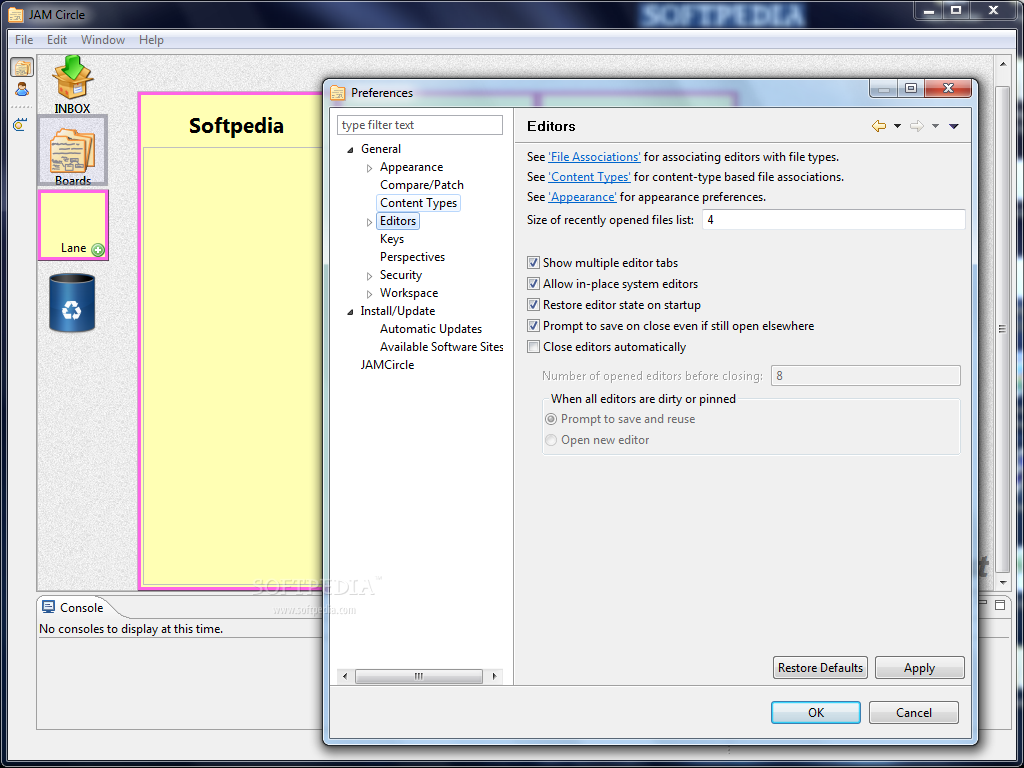Toggle Prompt to save on close checkbox

point(534,326)
